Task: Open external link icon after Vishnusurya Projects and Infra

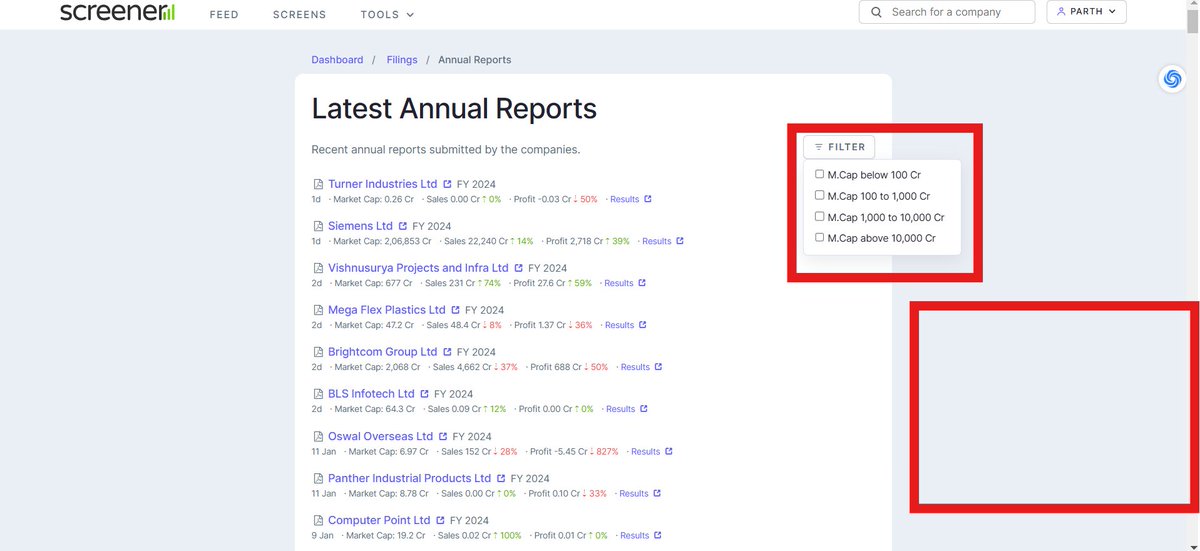Action: coord(518,268)
